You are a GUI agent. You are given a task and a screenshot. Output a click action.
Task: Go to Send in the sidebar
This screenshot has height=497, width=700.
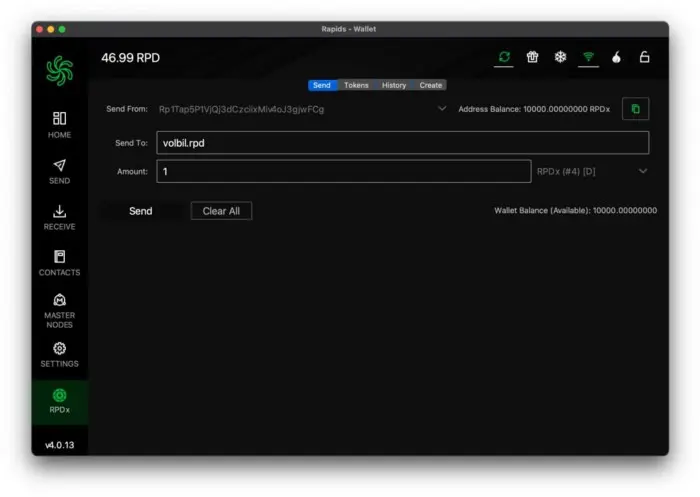pos(59,172)
